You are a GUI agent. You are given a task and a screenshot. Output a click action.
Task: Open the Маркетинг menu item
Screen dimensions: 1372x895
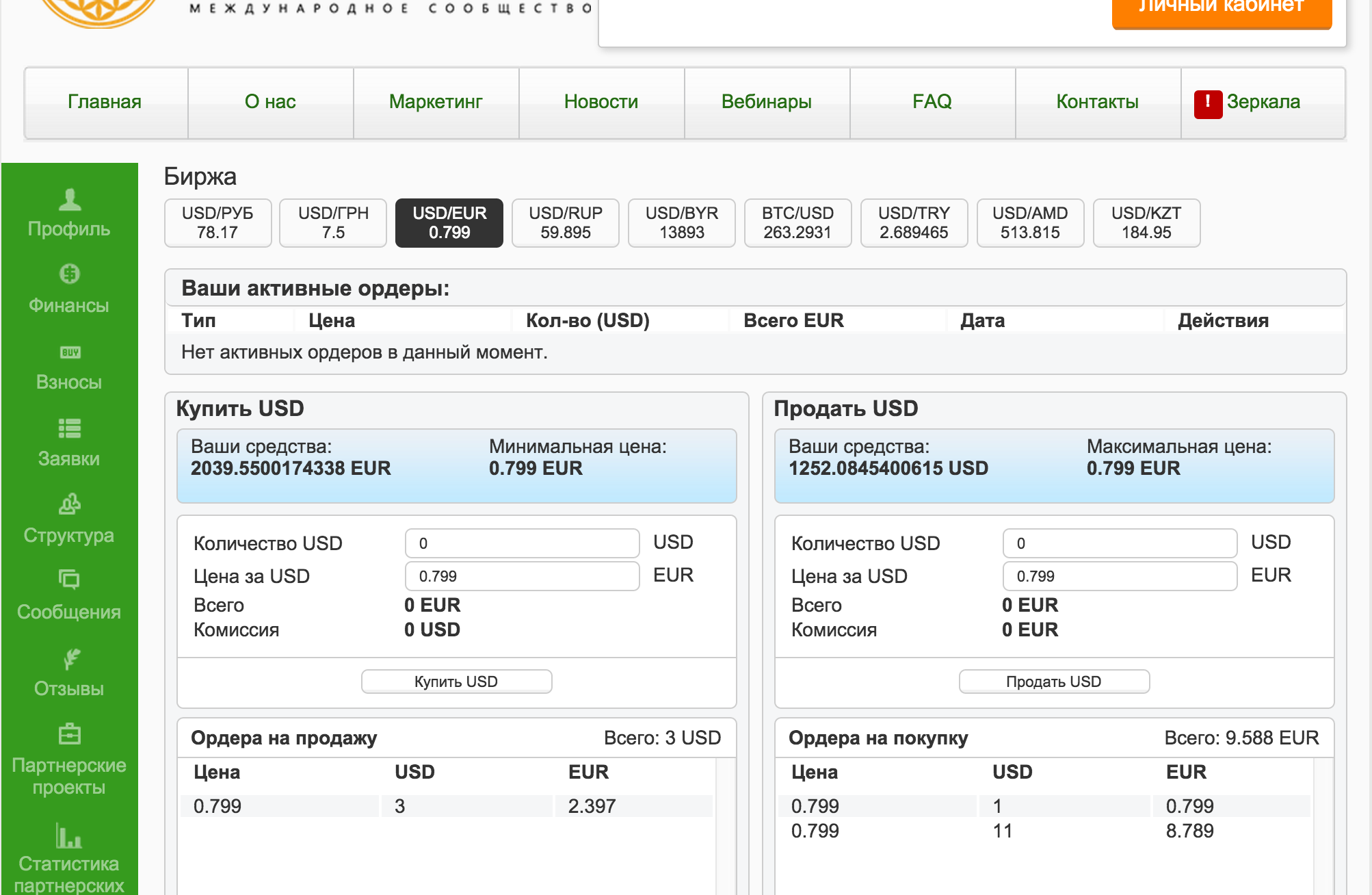click(x=436, y=102)
